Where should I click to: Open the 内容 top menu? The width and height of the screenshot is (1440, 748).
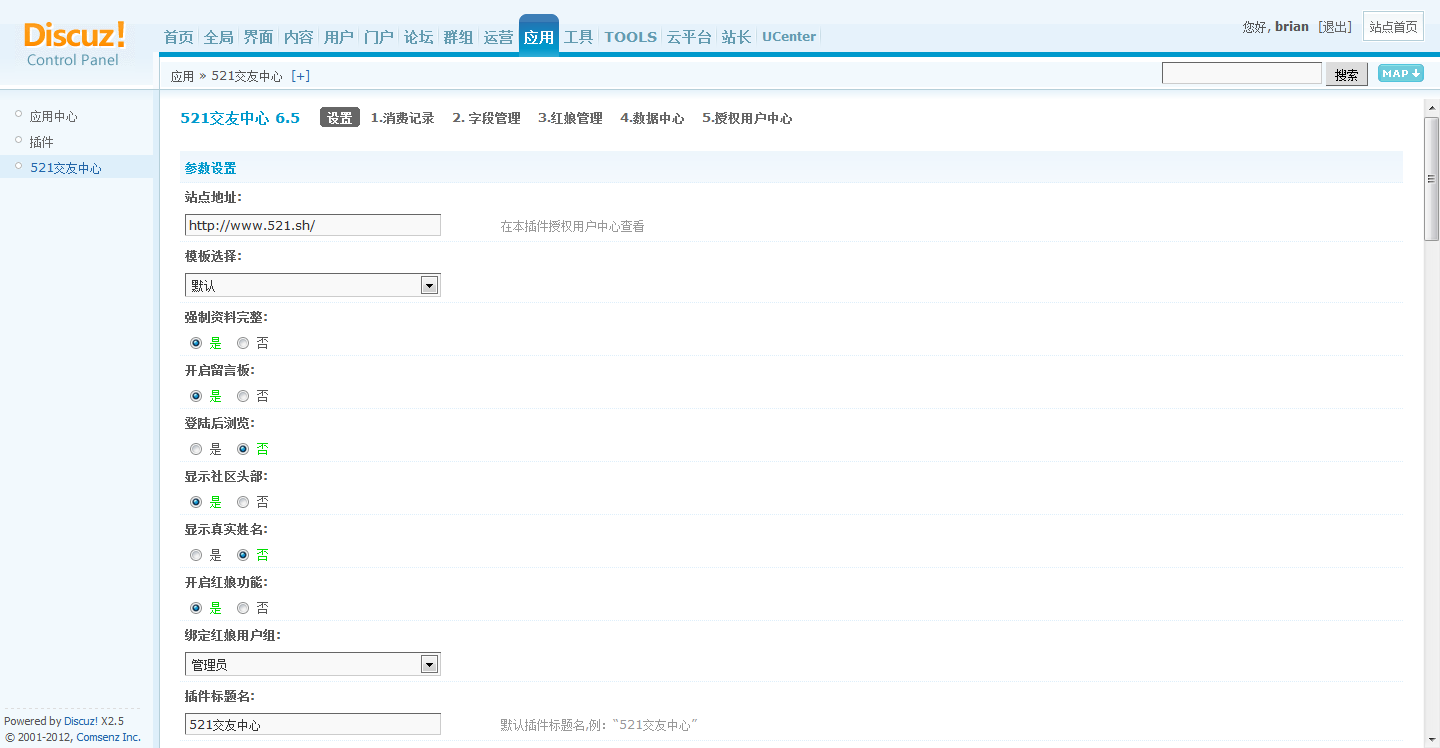(x=299, y=37)
